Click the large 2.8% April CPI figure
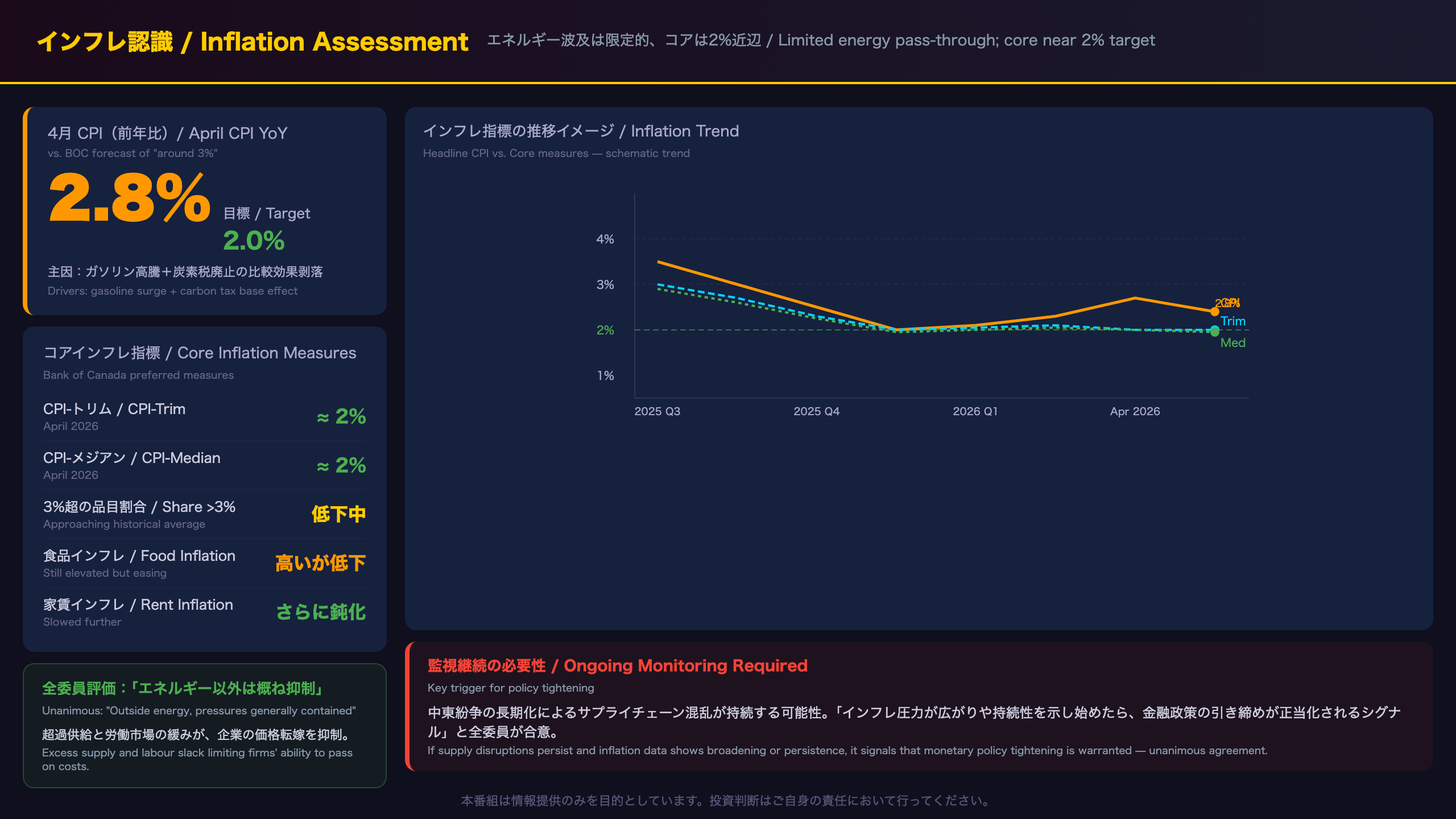 coord(130,198)
